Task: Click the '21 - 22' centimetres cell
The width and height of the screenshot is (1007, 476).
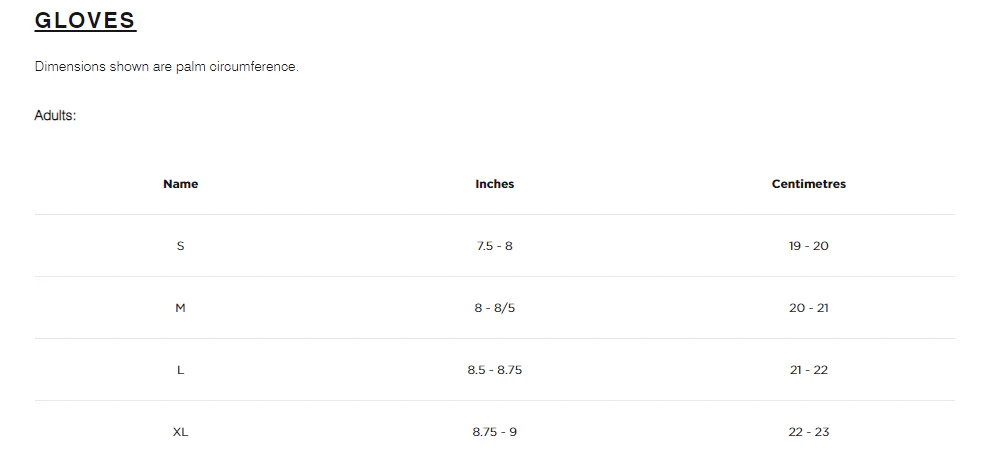Action: (809, 370)
